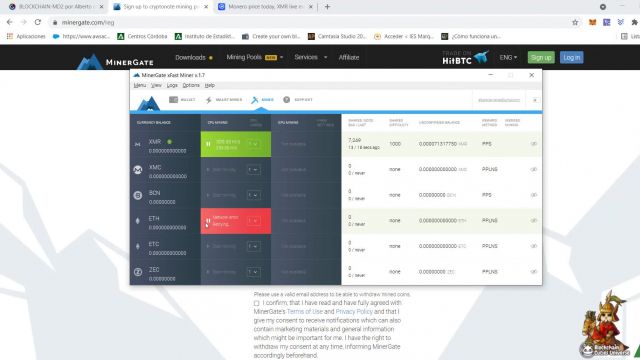This screenshot has width=640, height=360.
Task: Toggle BCN row visibility eye icon
Action: click(533, 195)
